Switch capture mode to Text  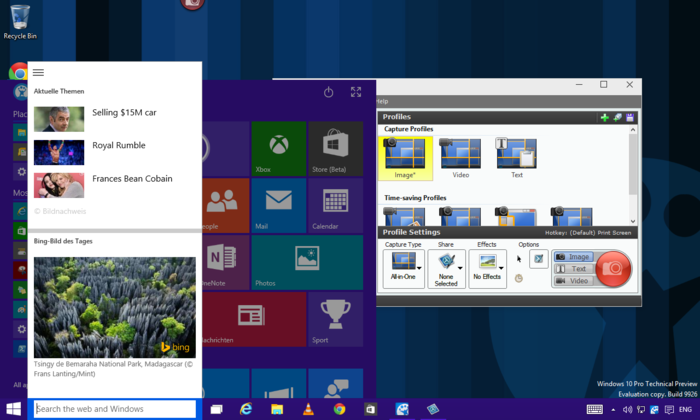(x=574, y=269)
